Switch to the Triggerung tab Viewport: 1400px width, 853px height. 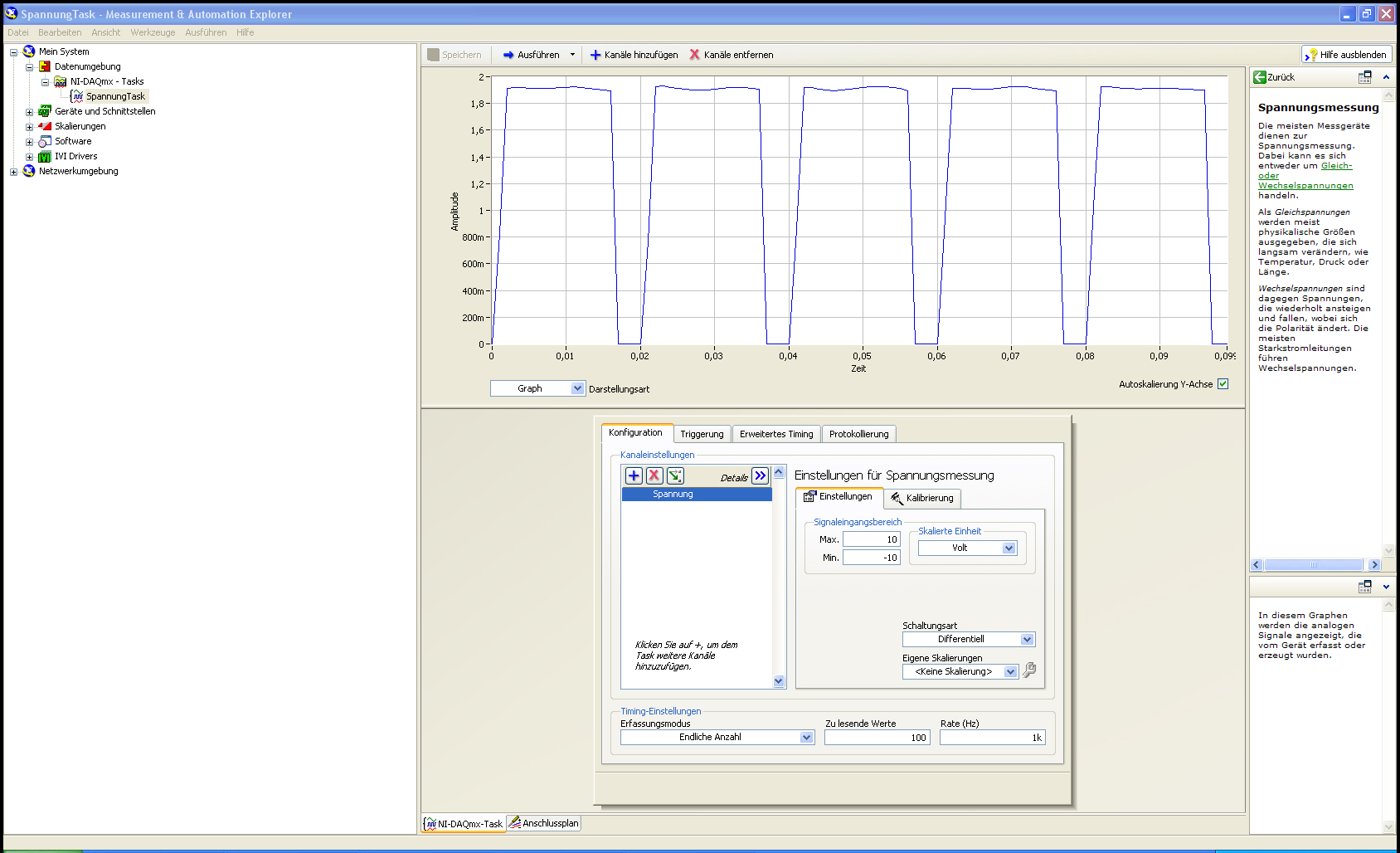point(702,434)
